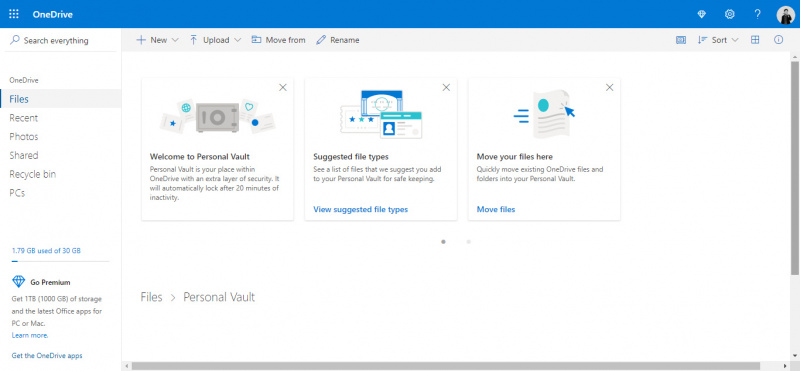Close the Suggested file types card
The image size is (800, 371).
[x=446, y=87]
